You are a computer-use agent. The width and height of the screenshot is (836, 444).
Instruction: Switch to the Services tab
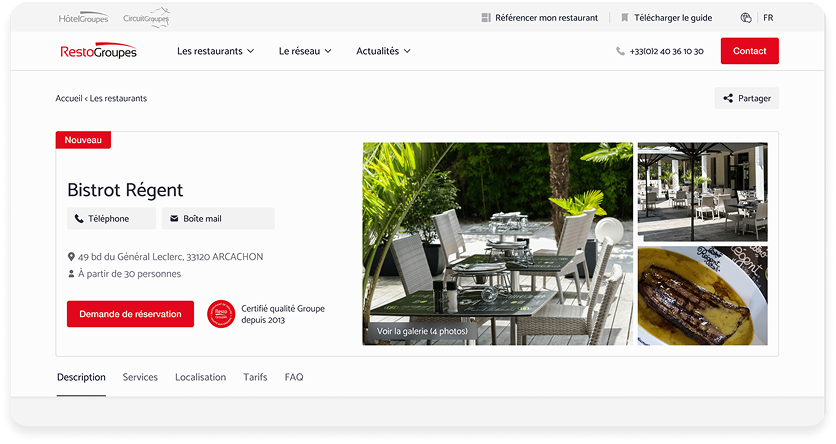coord(140,377)
